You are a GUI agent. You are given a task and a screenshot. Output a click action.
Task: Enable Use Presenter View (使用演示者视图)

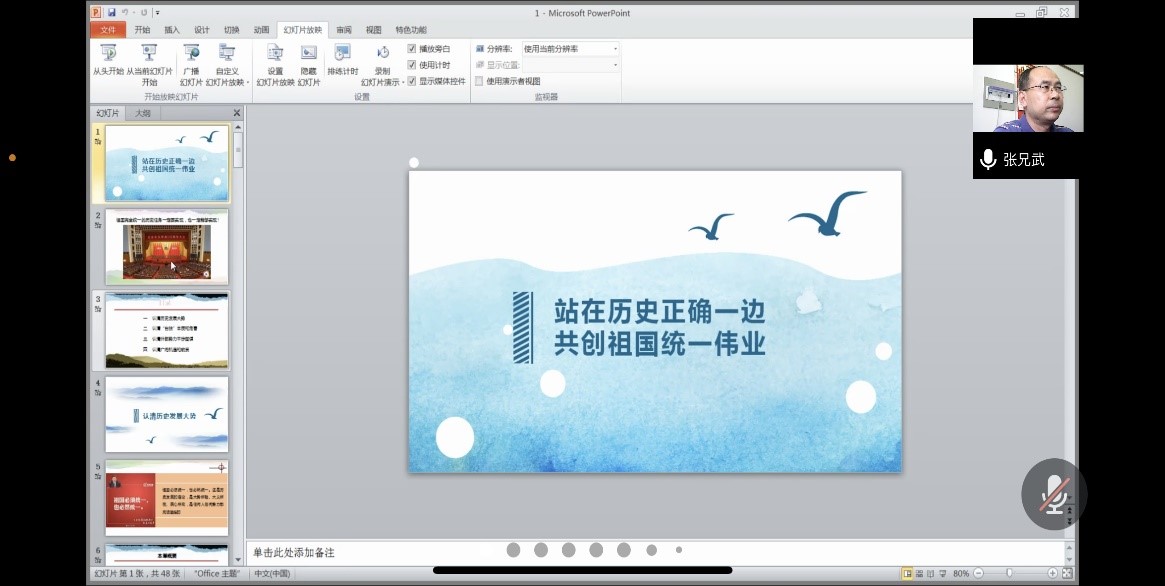point(480,81)
